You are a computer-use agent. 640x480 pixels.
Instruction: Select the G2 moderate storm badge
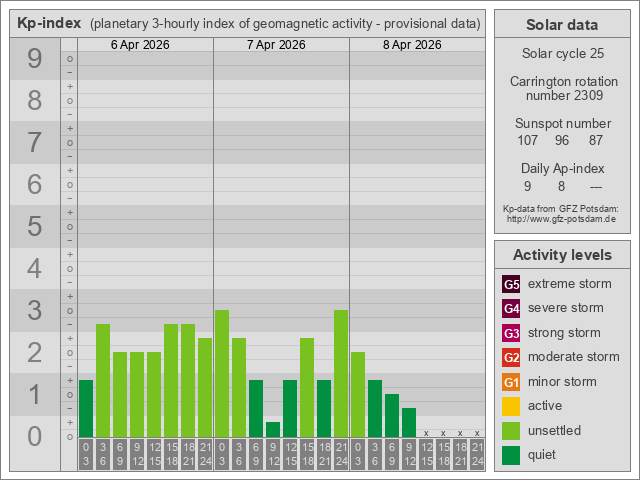[x=511, y=357]
